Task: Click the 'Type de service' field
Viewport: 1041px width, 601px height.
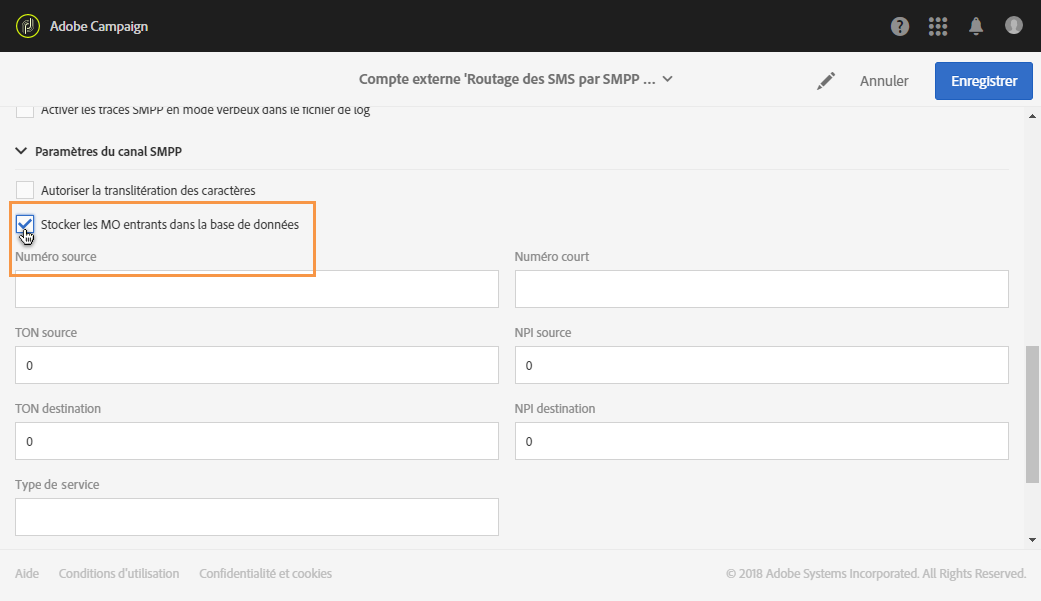Action: [x=257, y=517]
